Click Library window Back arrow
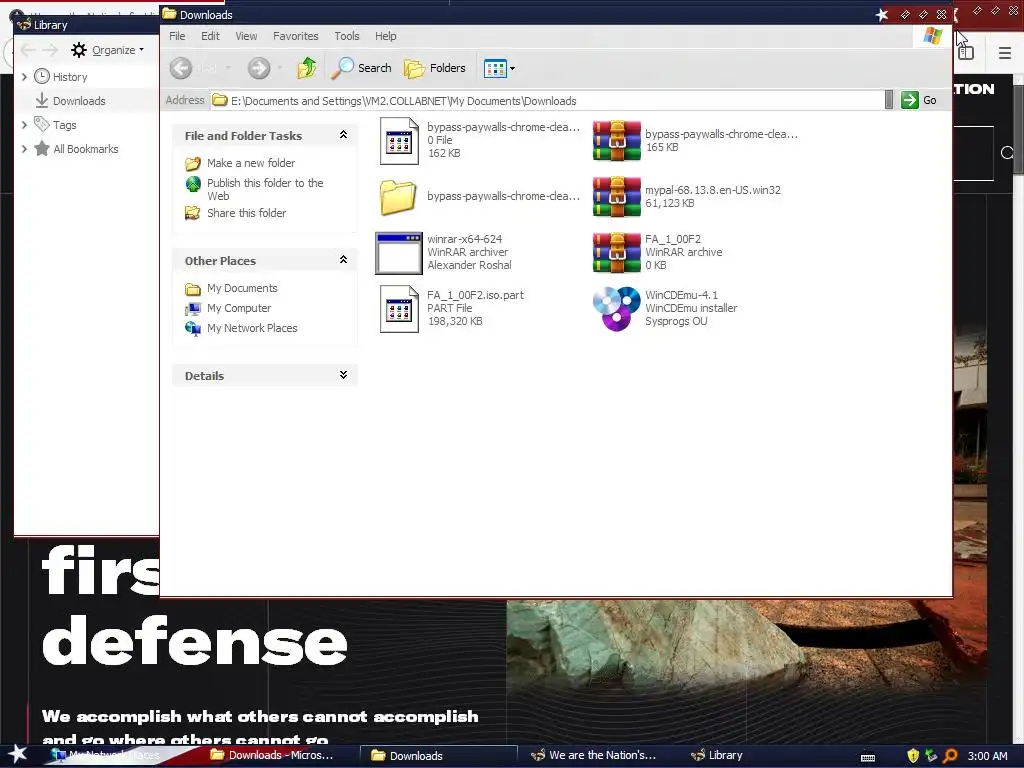 click(28, 50)
